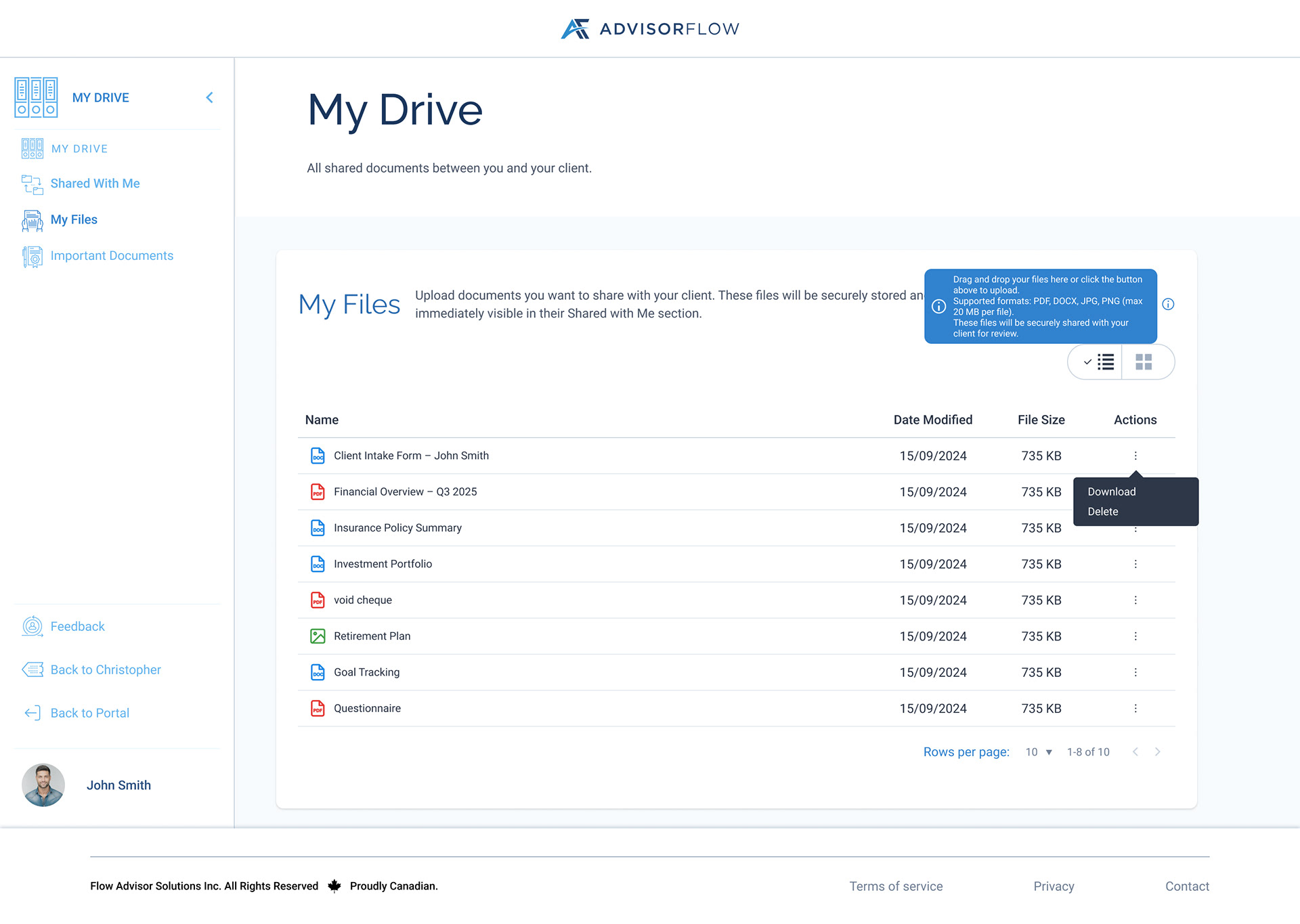
Task: Click the AdvisorFlow logo in header
Action: point(649,28)
